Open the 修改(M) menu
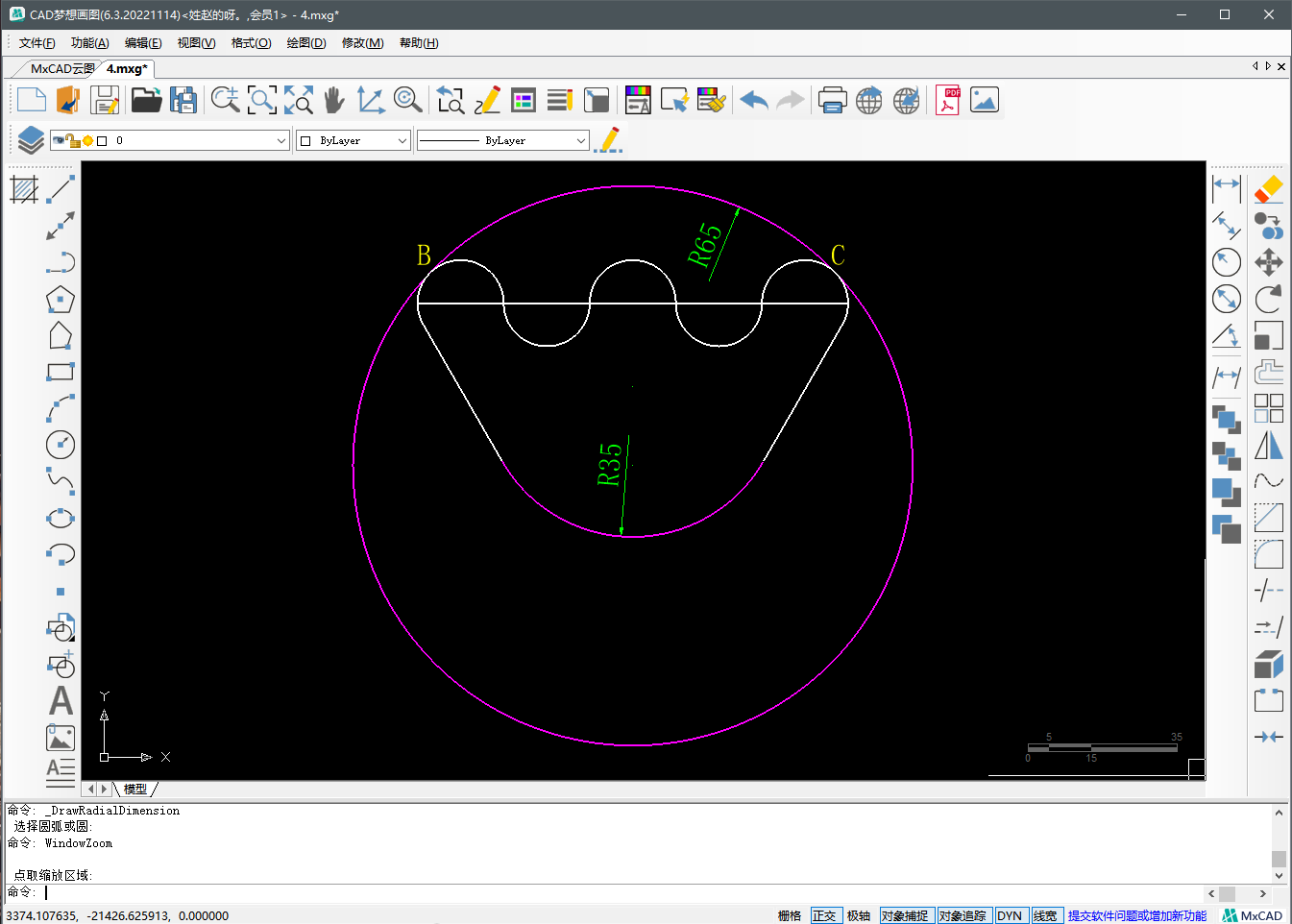Viewport: 1292px width, 924px height. pos(363,43)
